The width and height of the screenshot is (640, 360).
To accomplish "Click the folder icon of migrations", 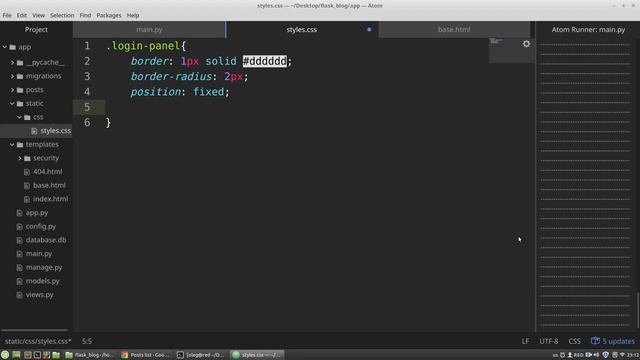I will tap(20, 76).
